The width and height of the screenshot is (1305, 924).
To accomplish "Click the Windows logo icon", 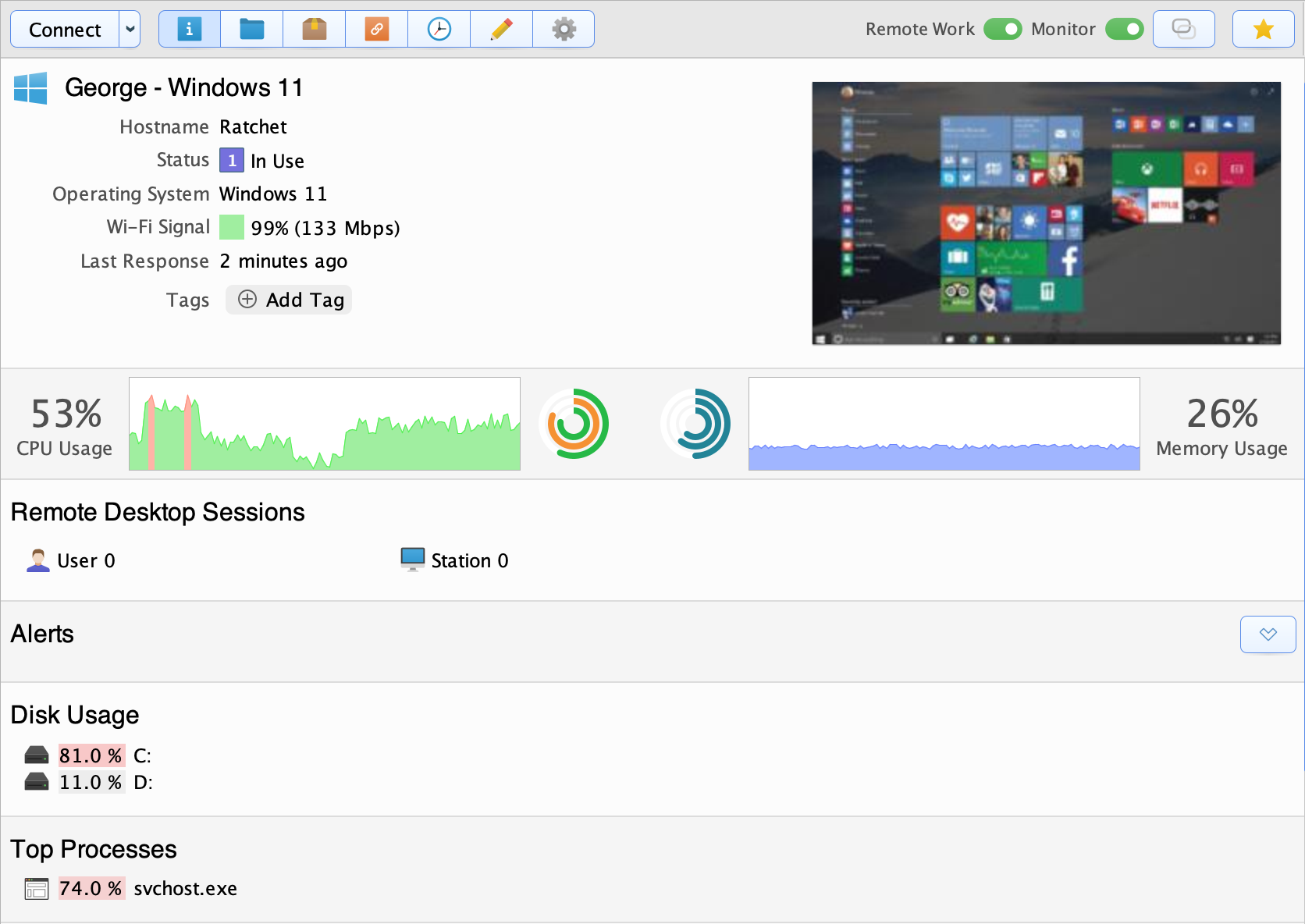I will pos(30,88).
